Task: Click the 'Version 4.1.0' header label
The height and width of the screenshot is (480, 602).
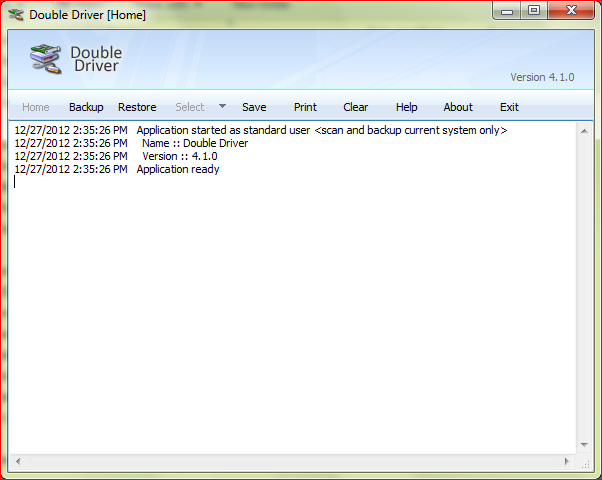Action: pos(542,77)
